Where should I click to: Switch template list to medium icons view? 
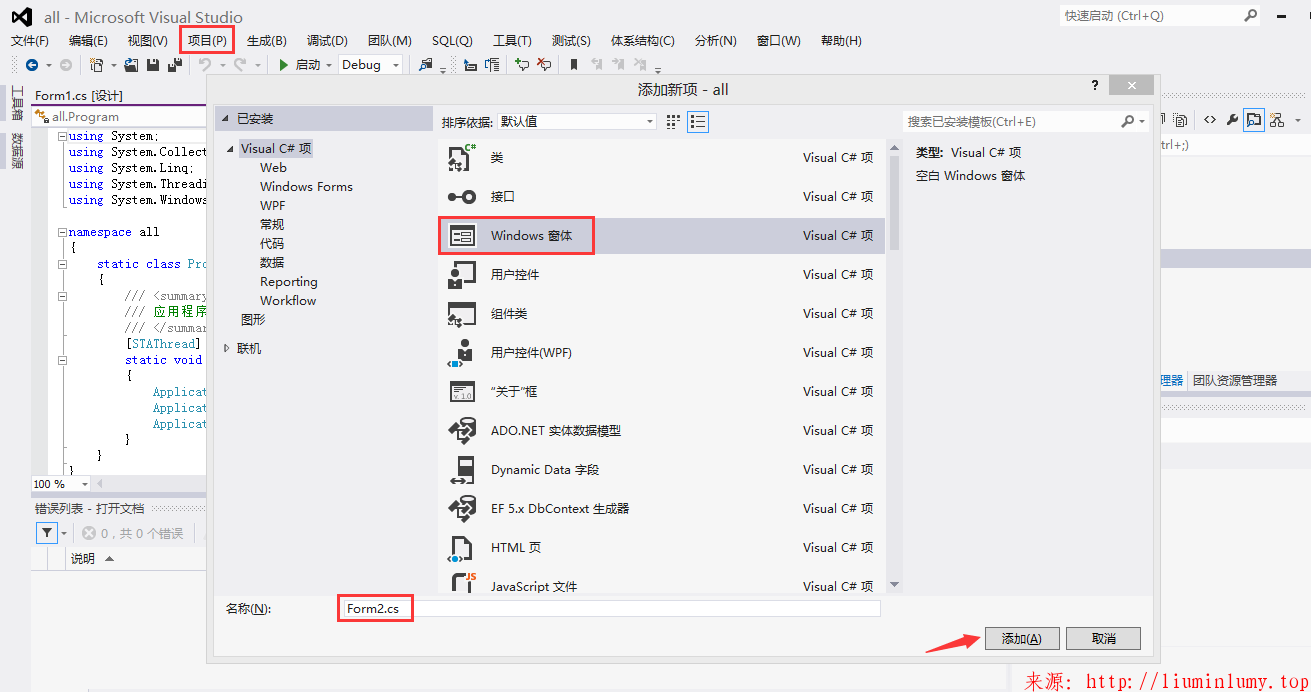(x=698, y=121)
